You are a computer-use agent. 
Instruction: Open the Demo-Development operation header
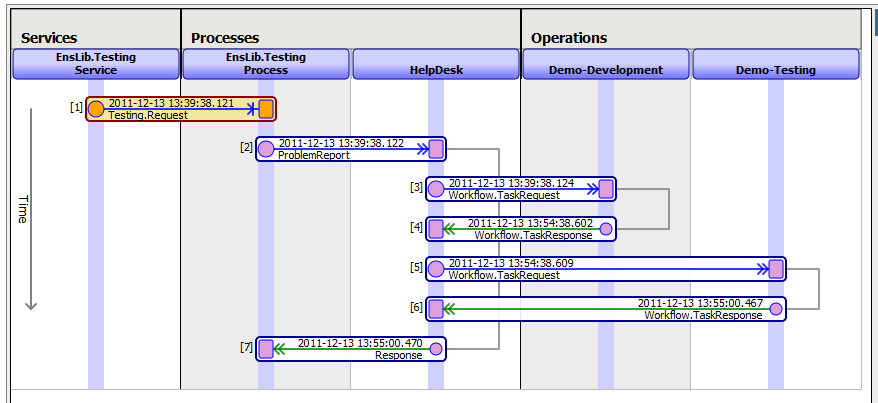606,70
